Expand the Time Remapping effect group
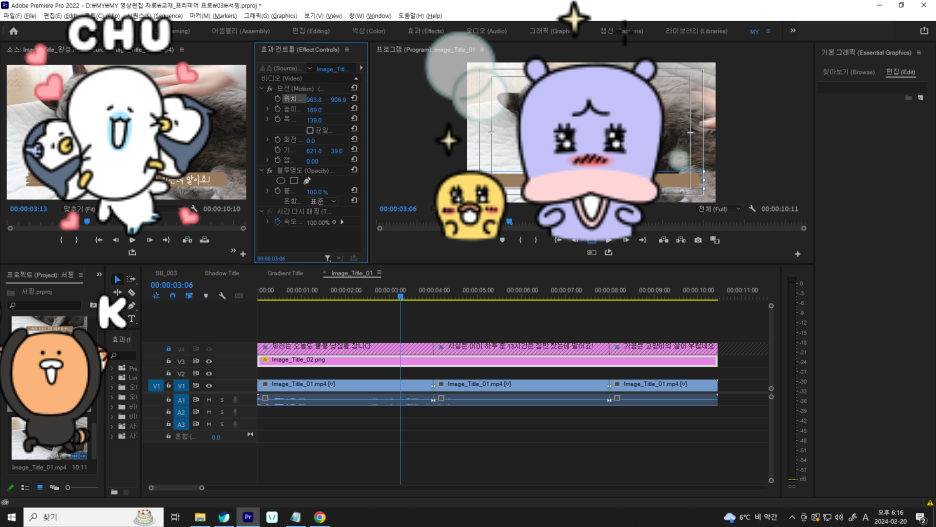936x527 pixels. tap(261, 211)
